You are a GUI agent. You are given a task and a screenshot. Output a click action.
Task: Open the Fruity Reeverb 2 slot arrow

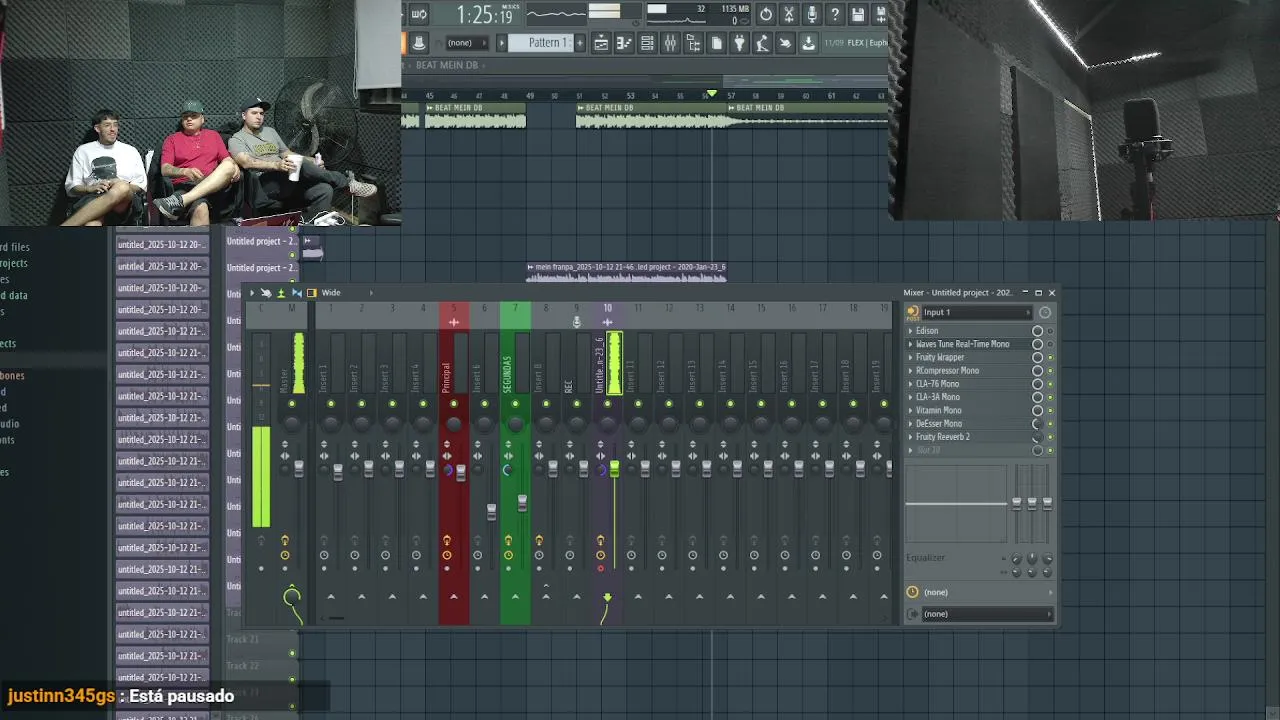910,437
